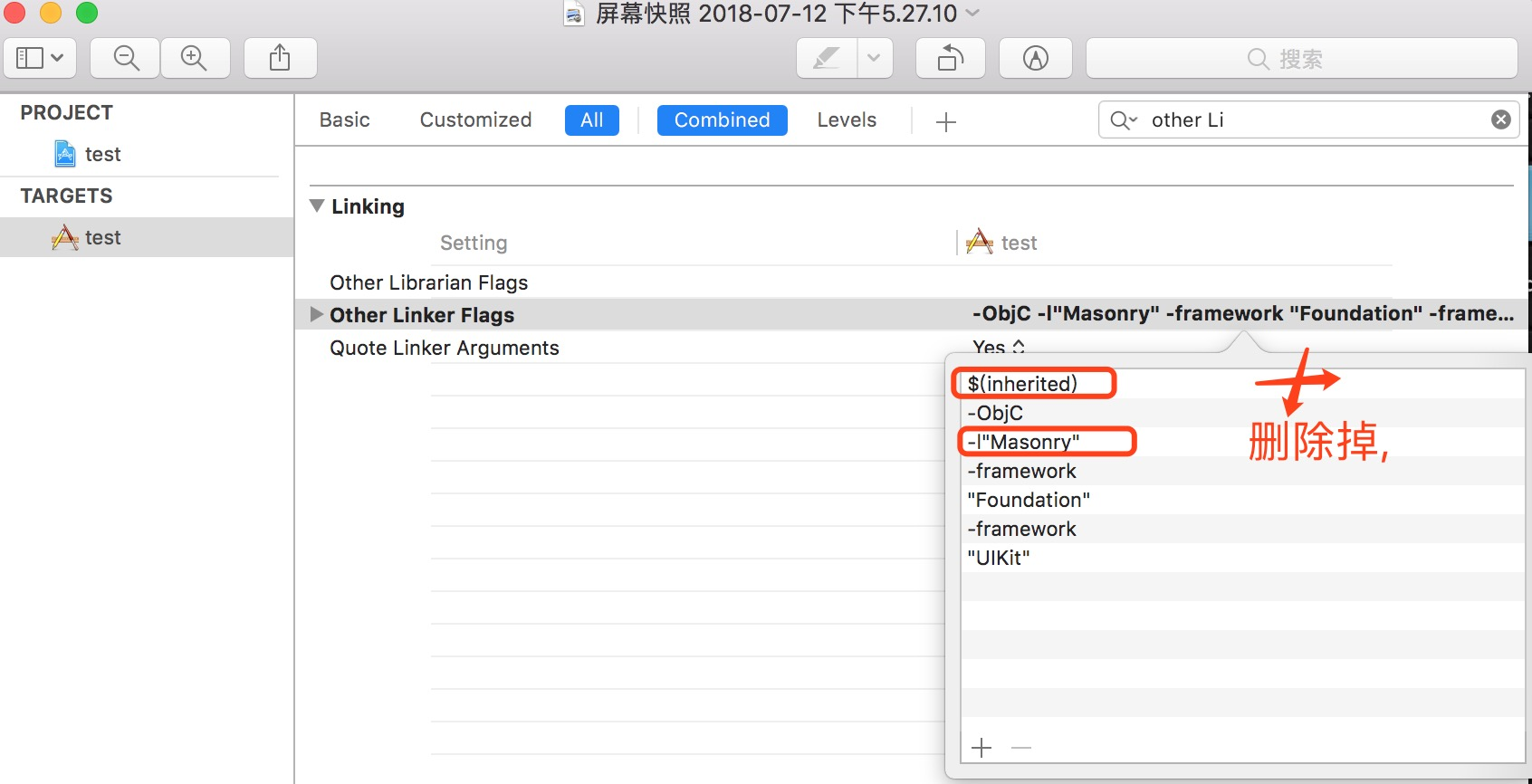This screenshot has width=1532, height=784.
Task: Click the document proxy icon in title bar
Action: (574, 14)
